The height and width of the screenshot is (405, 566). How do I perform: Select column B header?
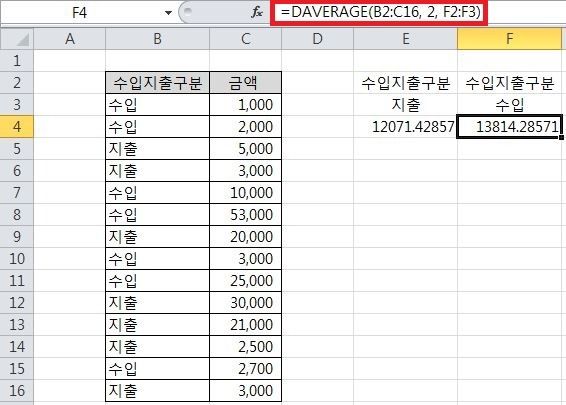[157, 39]
